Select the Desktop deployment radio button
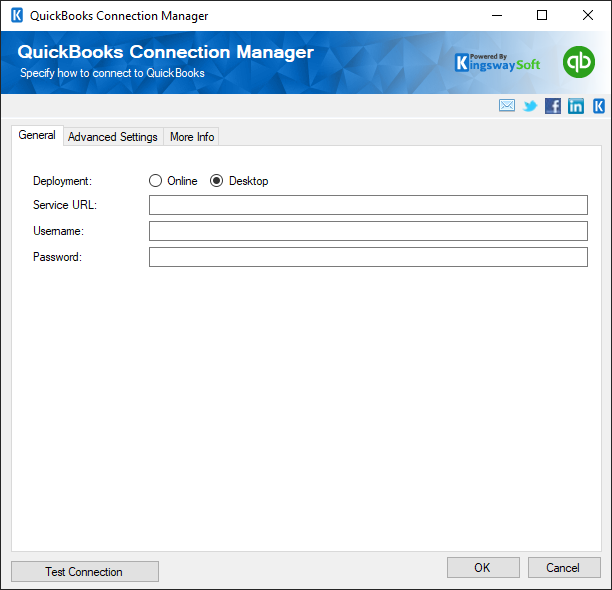Viewport: 612px width, 590px height. coord(216,181)
